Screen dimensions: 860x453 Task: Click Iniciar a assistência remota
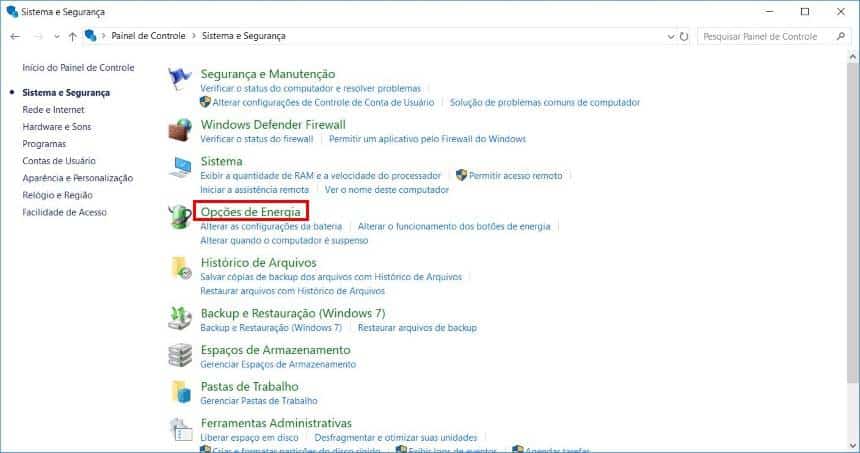(254, 190)
